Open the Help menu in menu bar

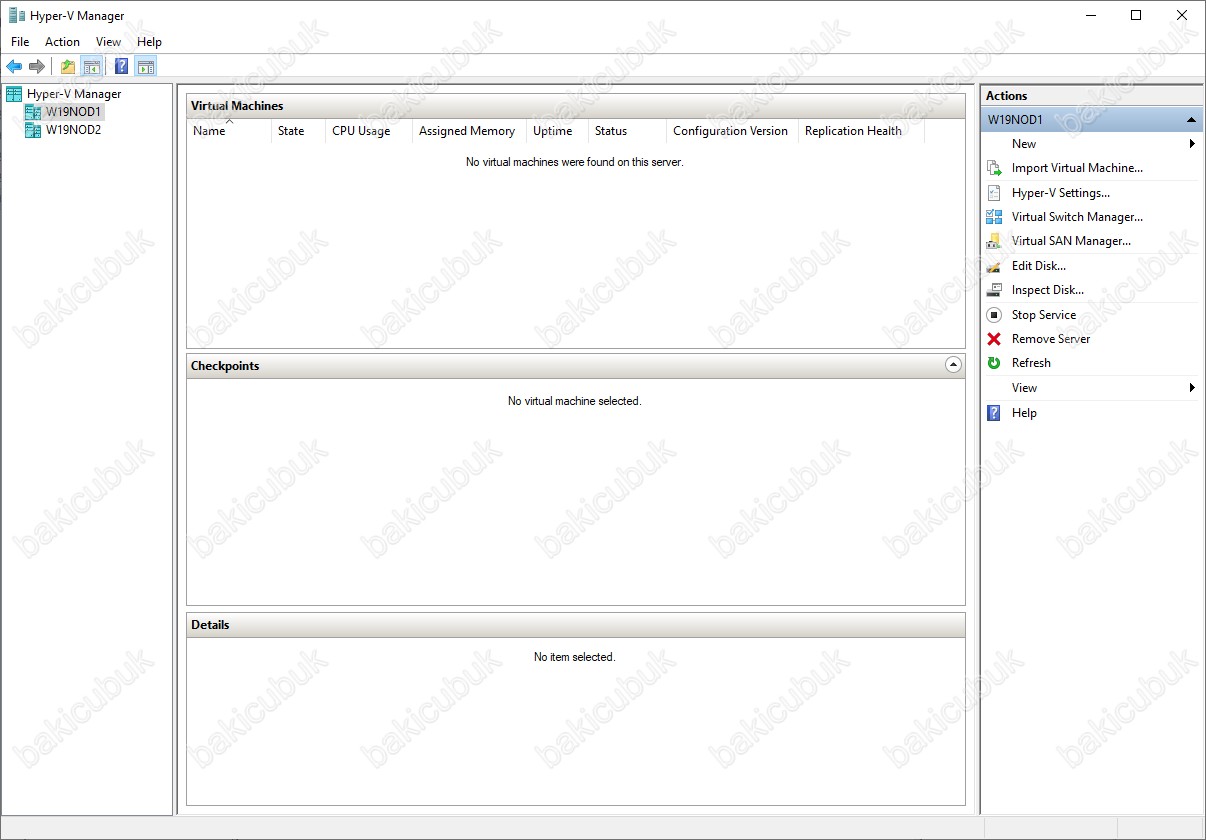point(149,42)
